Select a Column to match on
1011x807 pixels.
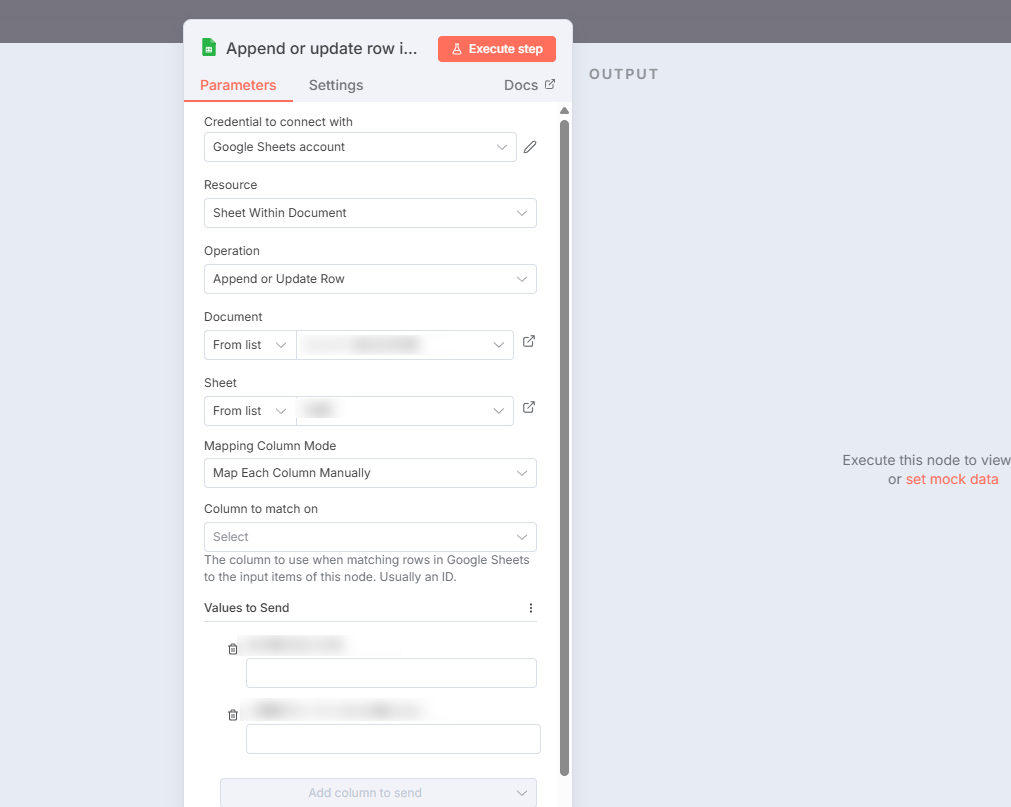coord(370,537)
